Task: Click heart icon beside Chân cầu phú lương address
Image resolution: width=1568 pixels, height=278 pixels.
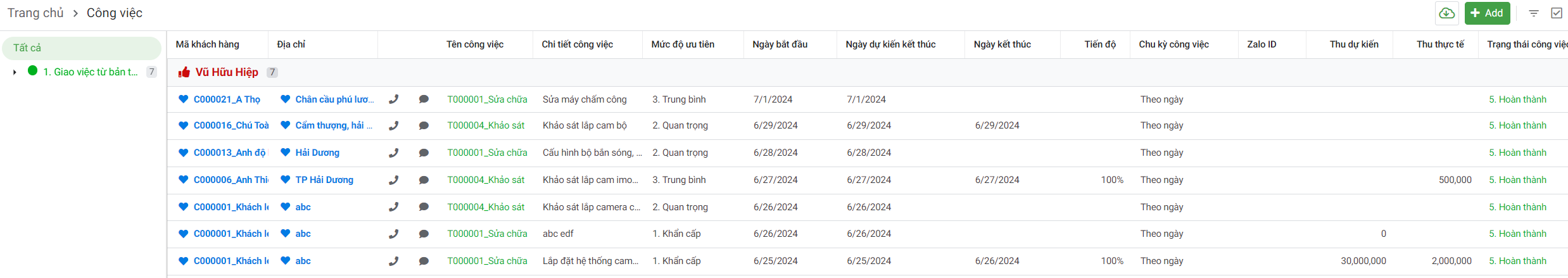Action: coord(285,99)
